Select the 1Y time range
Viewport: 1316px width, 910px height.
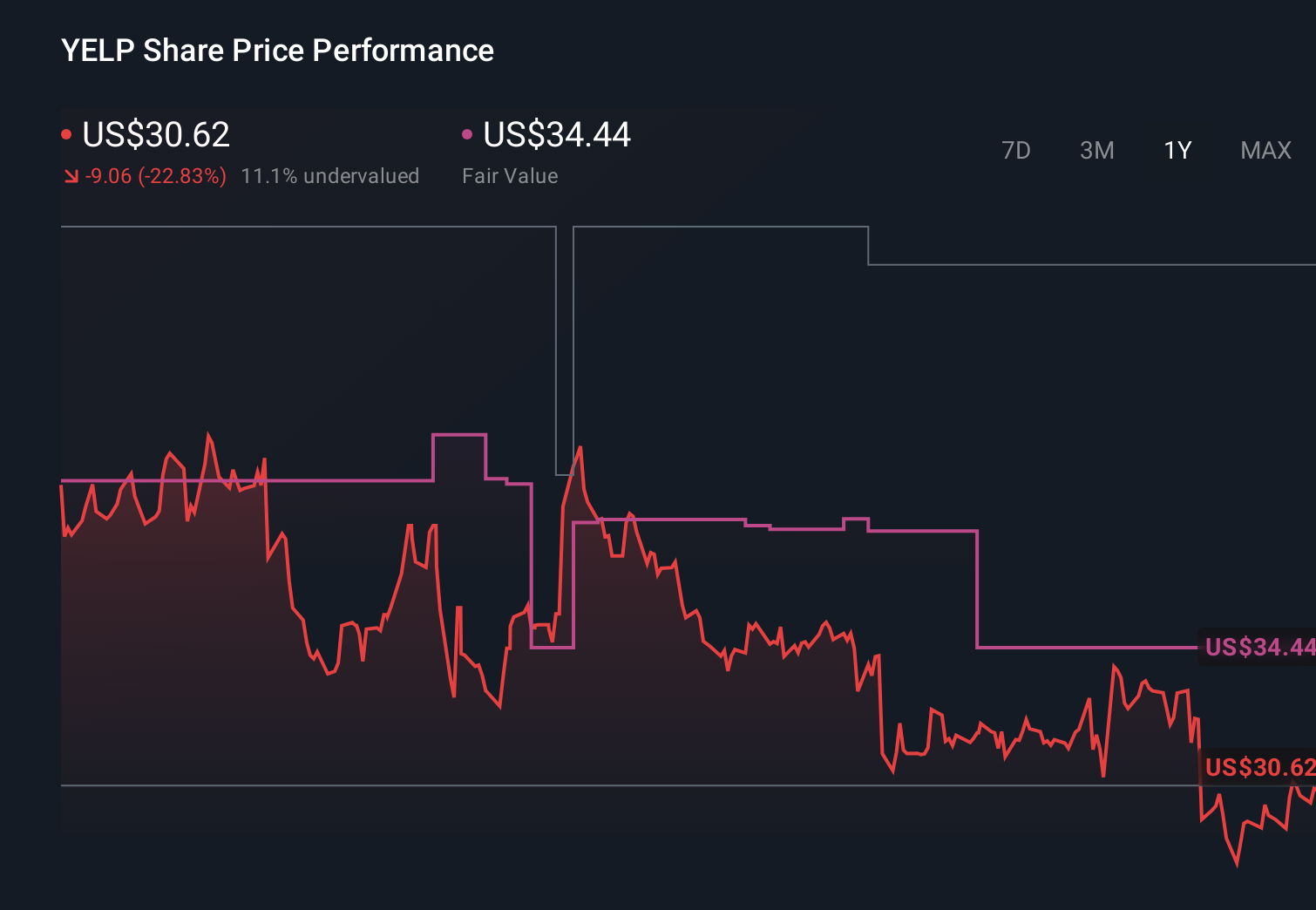(1176, 150)
